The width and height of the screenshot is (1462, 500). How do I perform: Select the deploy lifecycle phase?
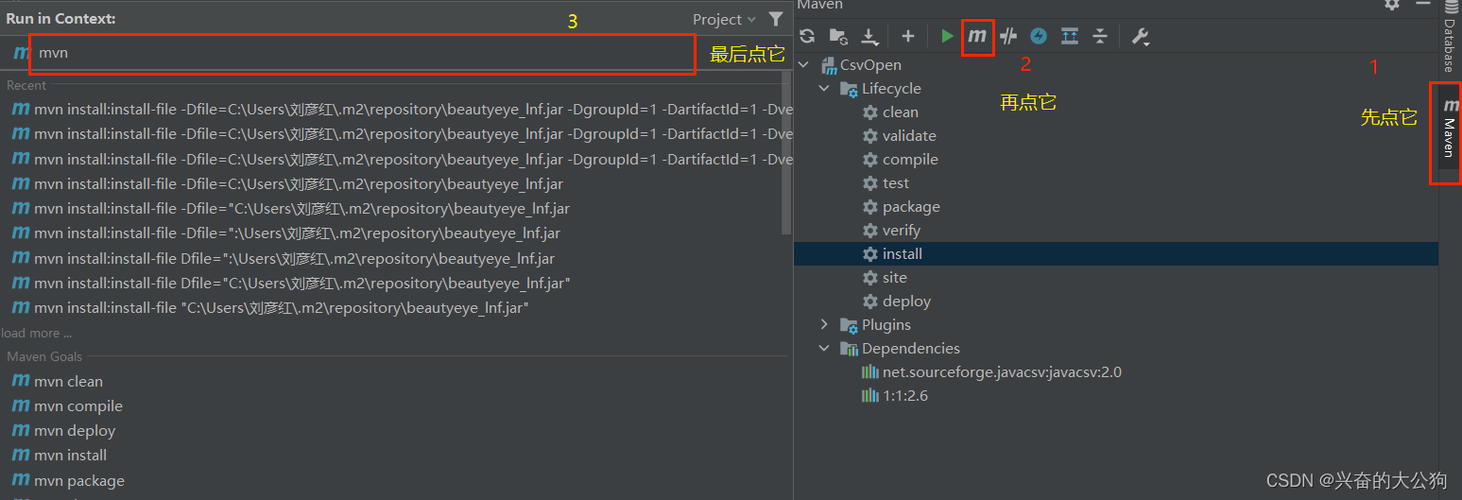907,302
